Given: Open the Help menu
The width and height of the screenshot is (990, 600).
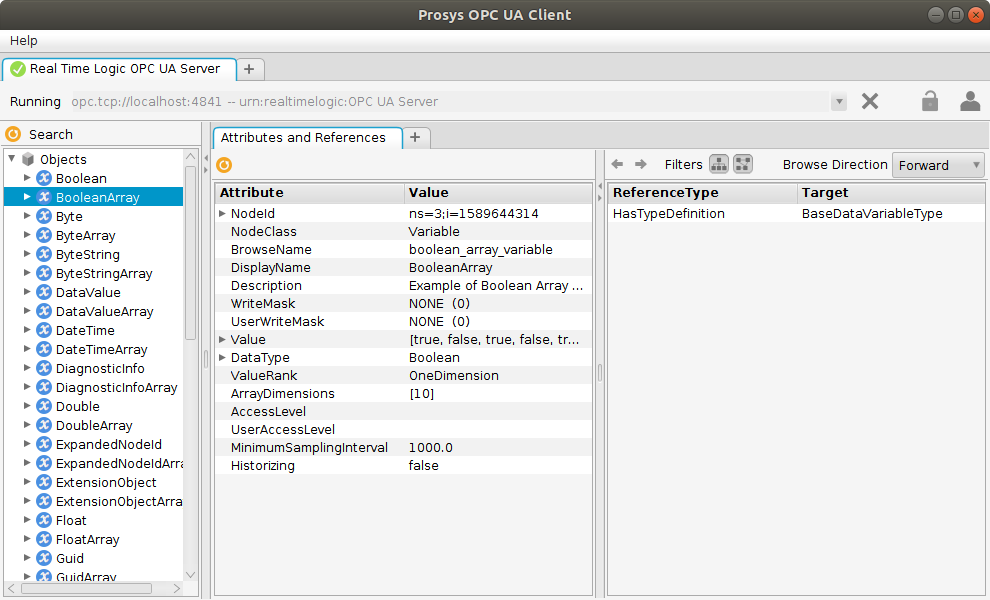Looking at the screenshot, I should (x=23, y=40).
